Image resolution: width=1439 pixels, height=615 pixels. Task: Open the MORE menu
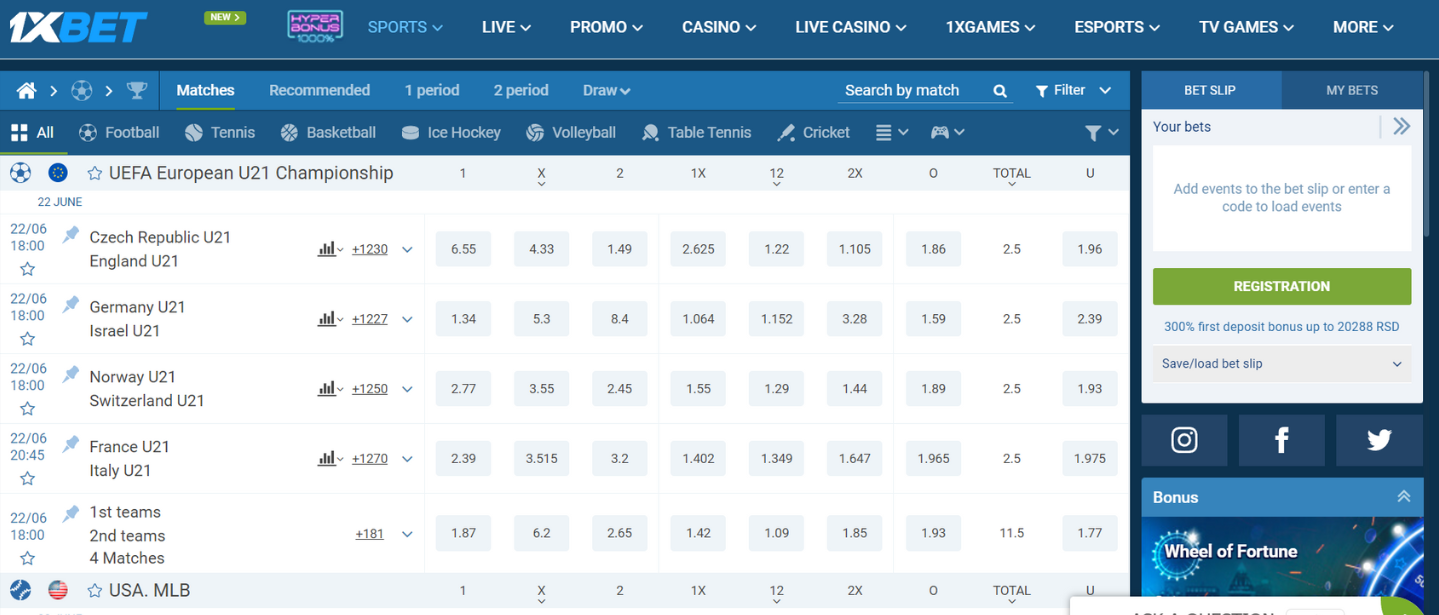1363,28
